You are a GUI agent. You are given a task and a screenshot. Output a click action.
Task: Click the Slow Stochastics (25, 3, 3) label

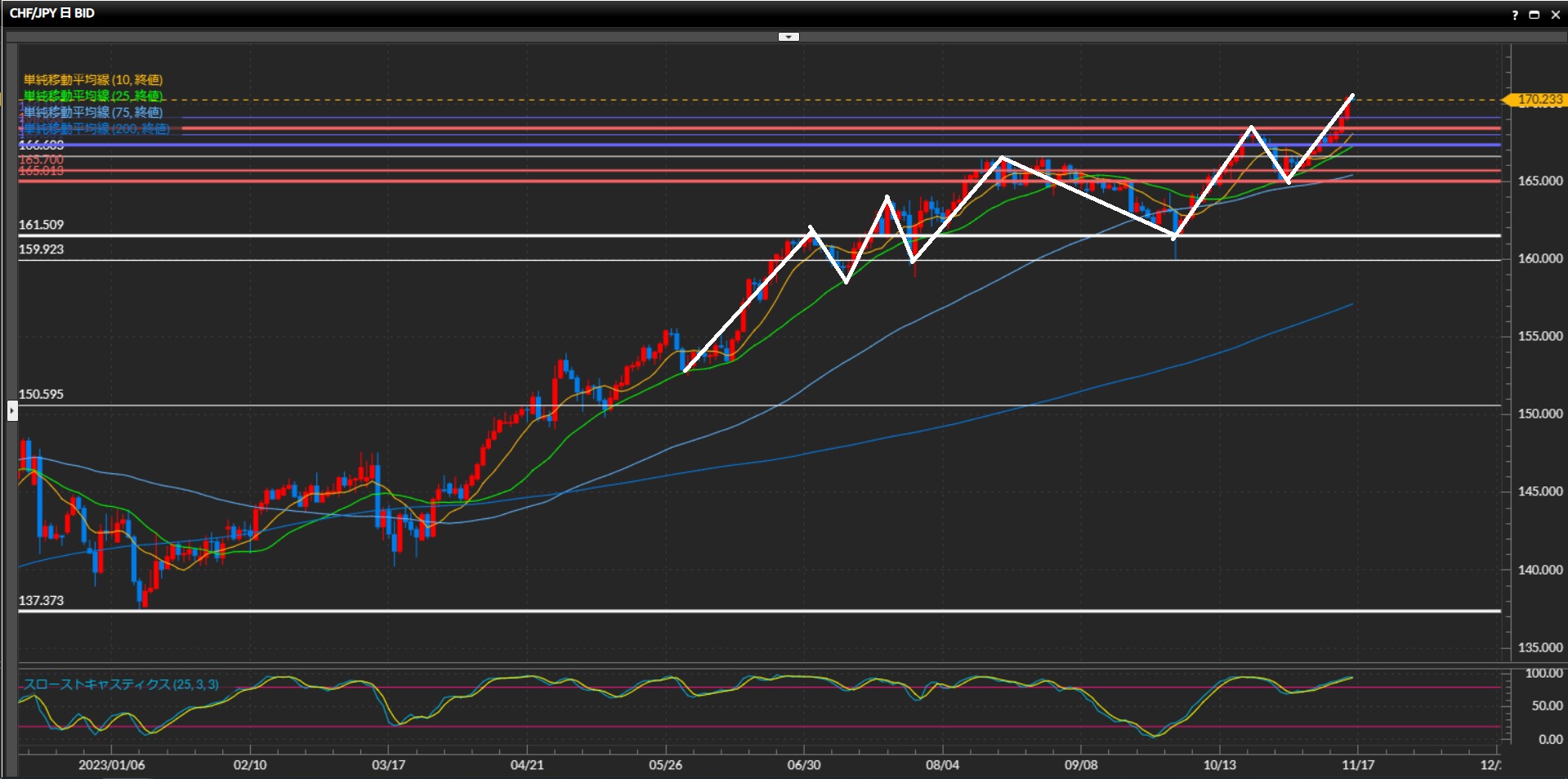[x=120, y=684]
